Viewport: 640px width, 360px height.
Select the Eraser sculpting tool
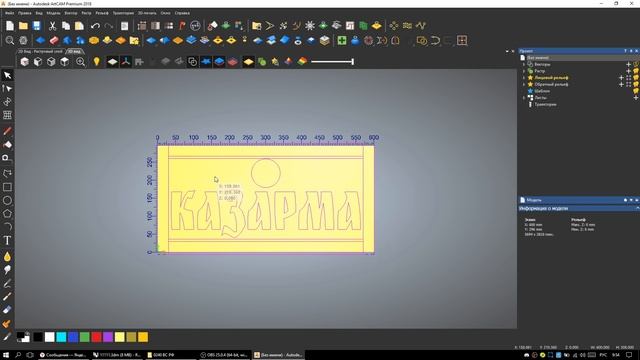[x=7, y=310]
